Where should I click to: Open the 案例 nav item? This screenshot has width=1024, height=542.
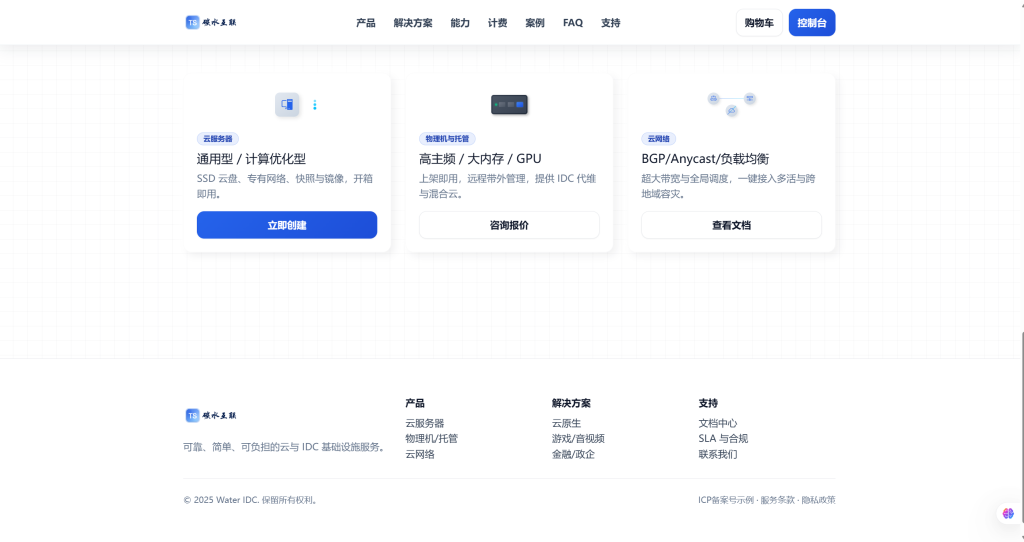tap(535, 23)
